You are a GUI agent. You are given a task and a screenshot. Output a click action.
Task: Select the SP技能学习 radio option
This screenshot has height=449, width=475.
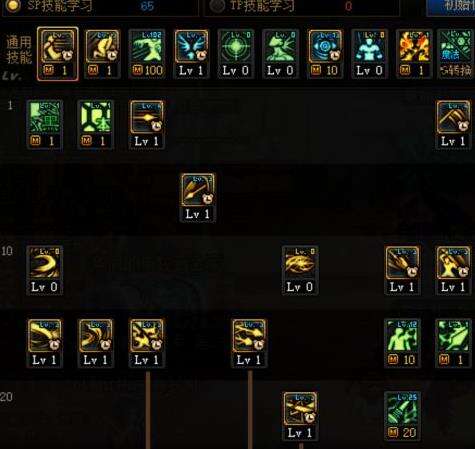point(12,6)
